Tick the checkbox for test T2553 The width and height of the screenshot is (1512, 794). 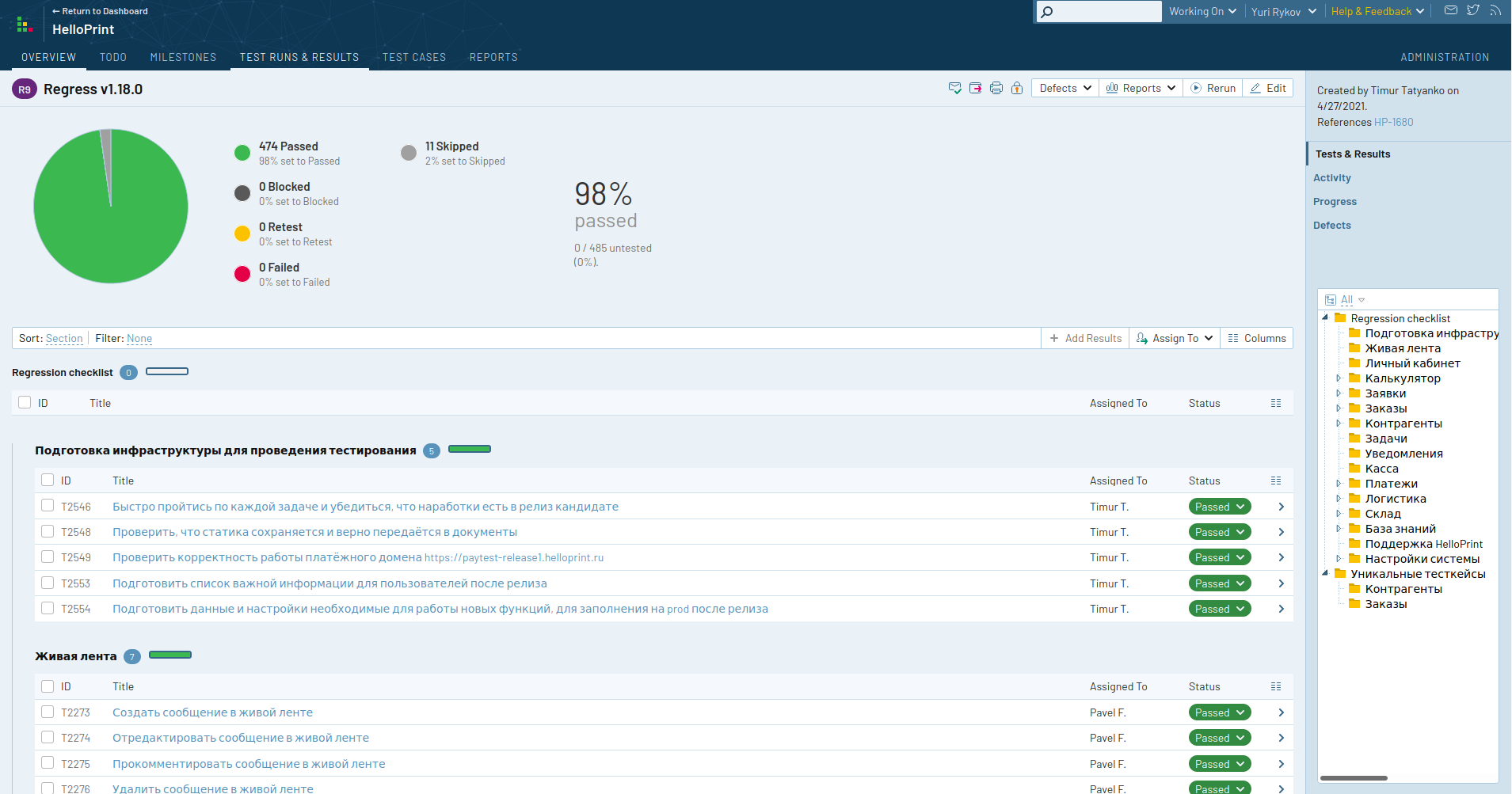click(x=48, y=583)
